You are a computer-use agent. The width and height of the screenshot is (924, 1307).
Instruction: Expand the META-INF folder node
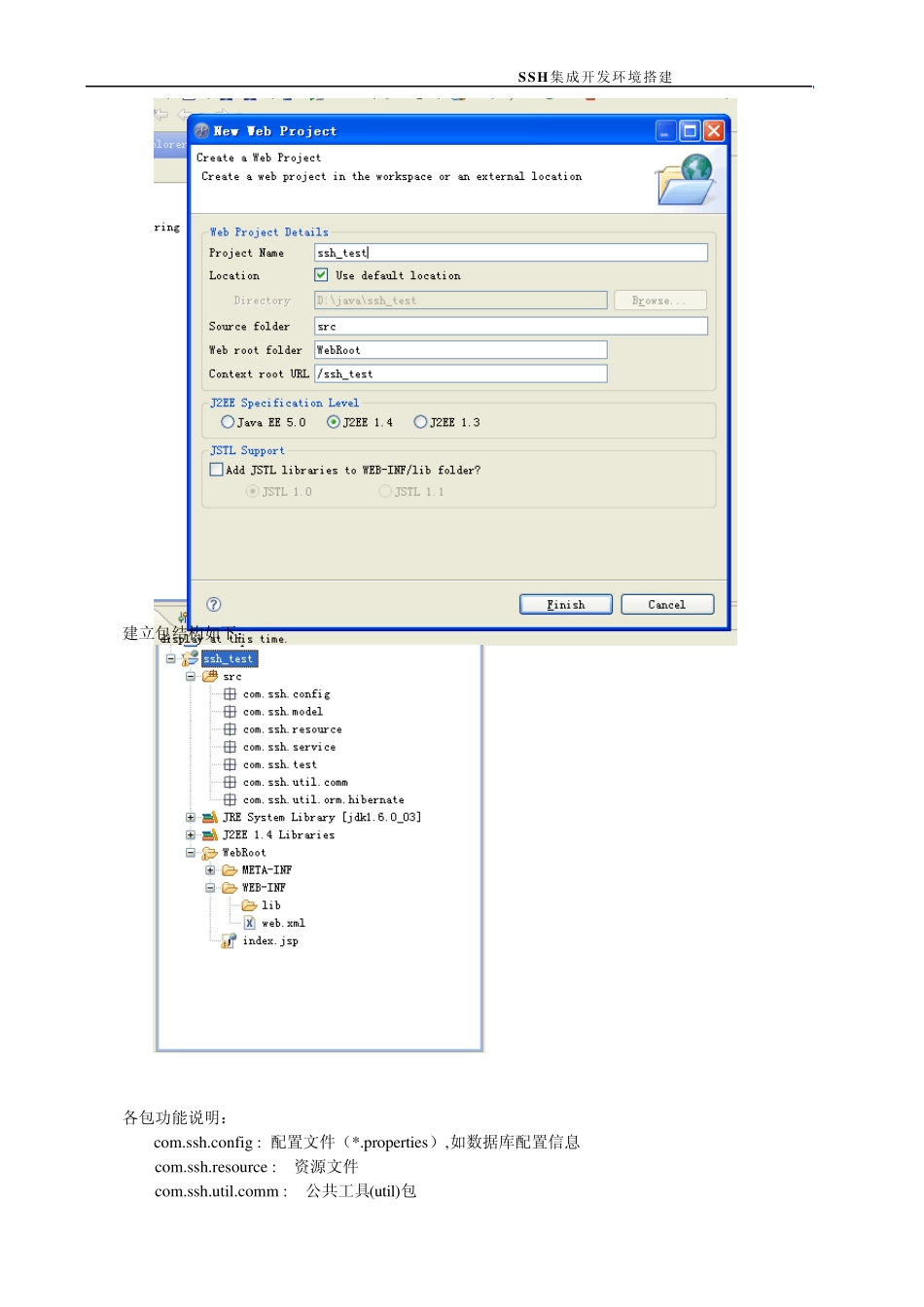click(210, 870)
